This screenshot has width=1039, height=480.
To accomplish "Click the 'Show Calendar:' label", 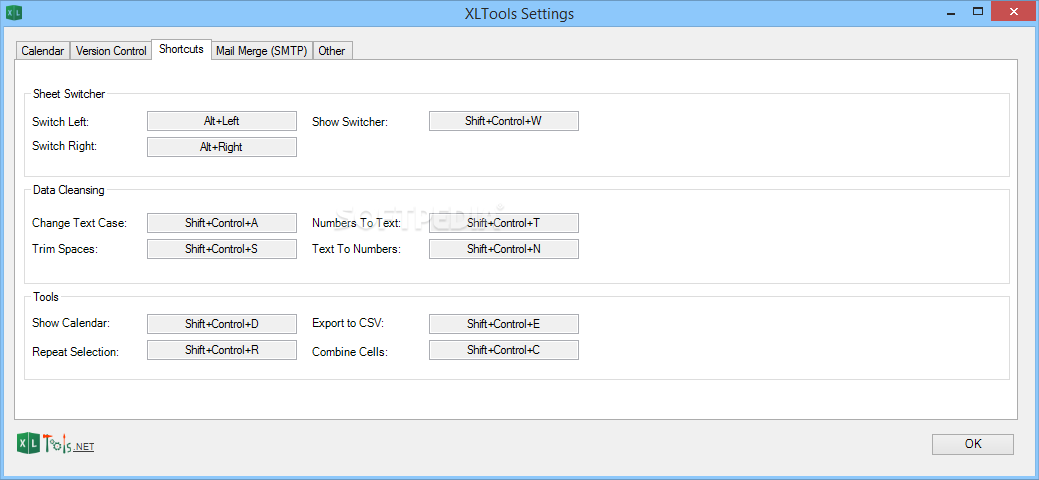I will (71, 323).
